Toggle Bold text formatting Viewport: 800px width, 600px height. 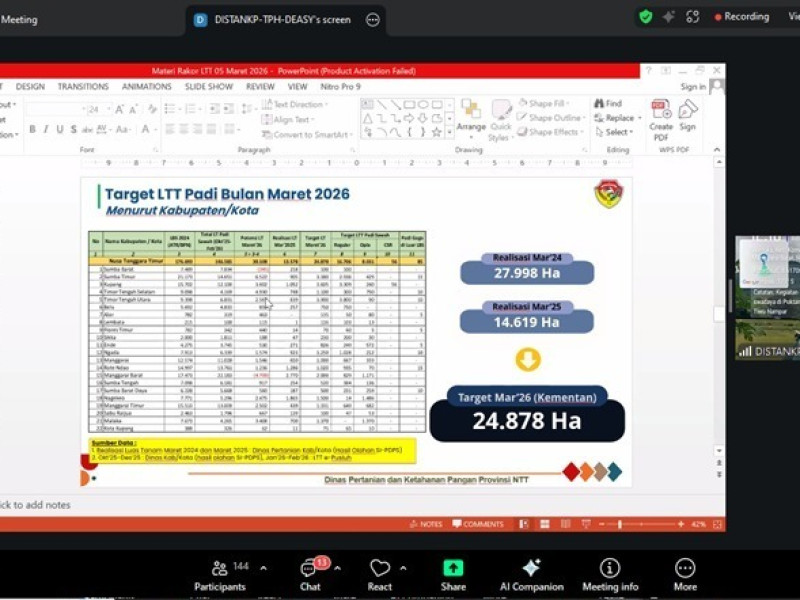pyautogui.click(x=32, y=129)
